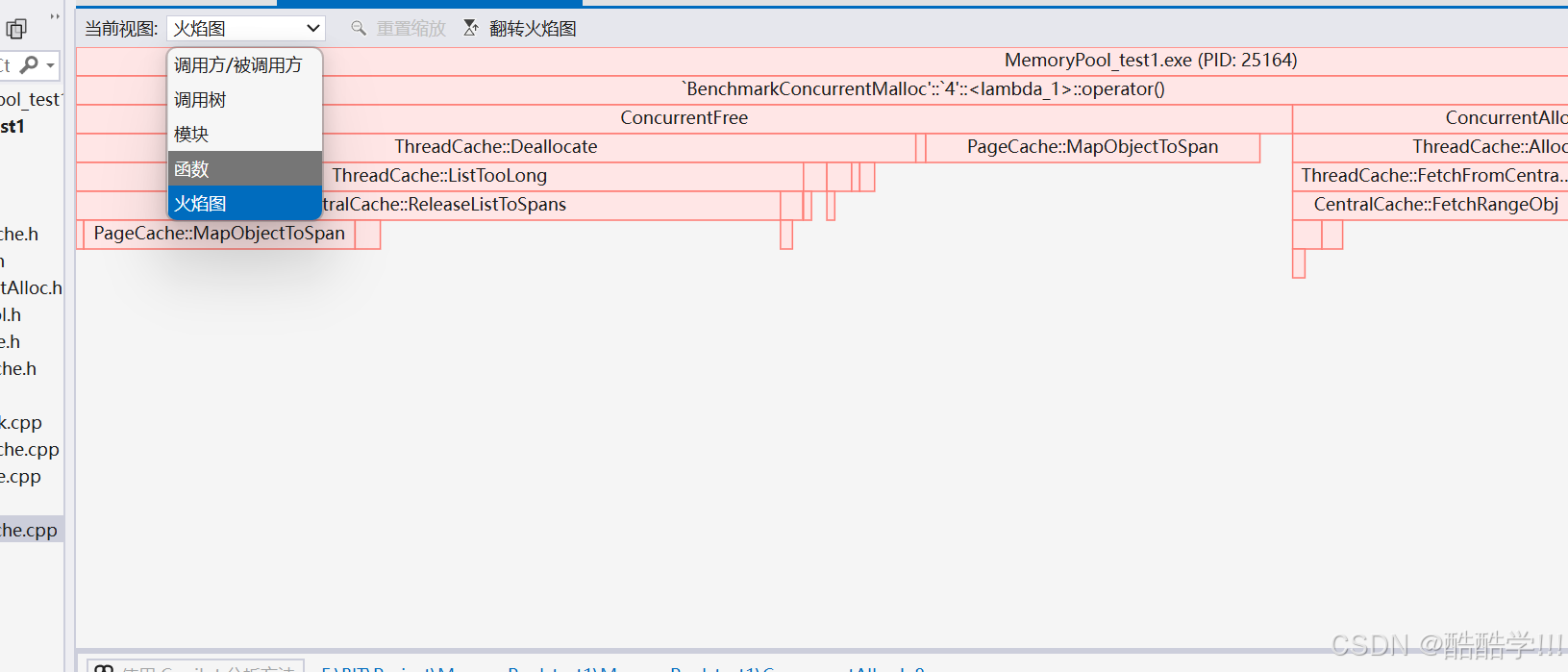The height and width of the screenshot is (672, 1568).
Task: Select the ThreadCache::Alloc flame bar
Action: click(x=1431, y=147)
